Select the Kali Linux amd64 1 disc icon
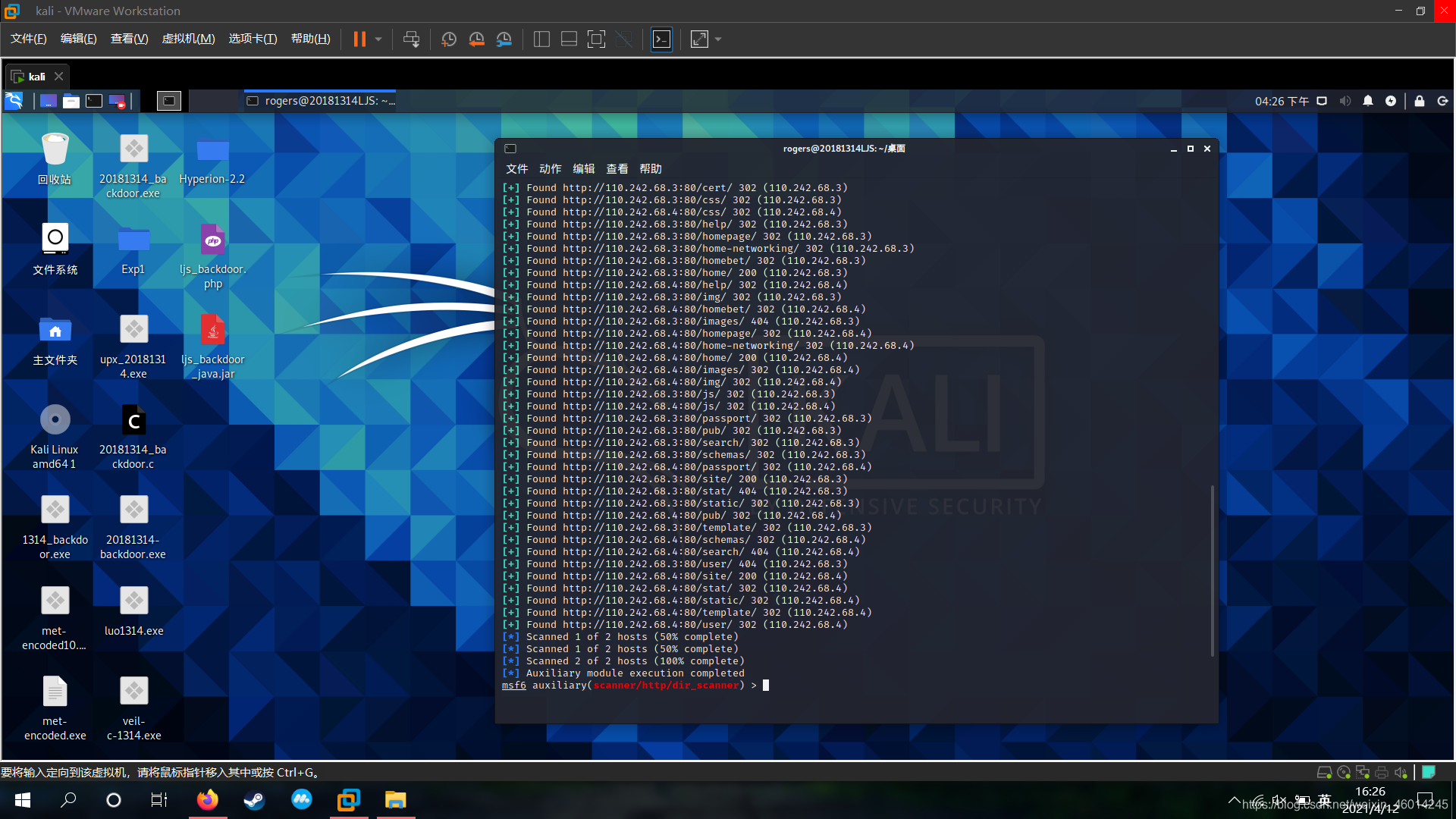 [55, 437]
